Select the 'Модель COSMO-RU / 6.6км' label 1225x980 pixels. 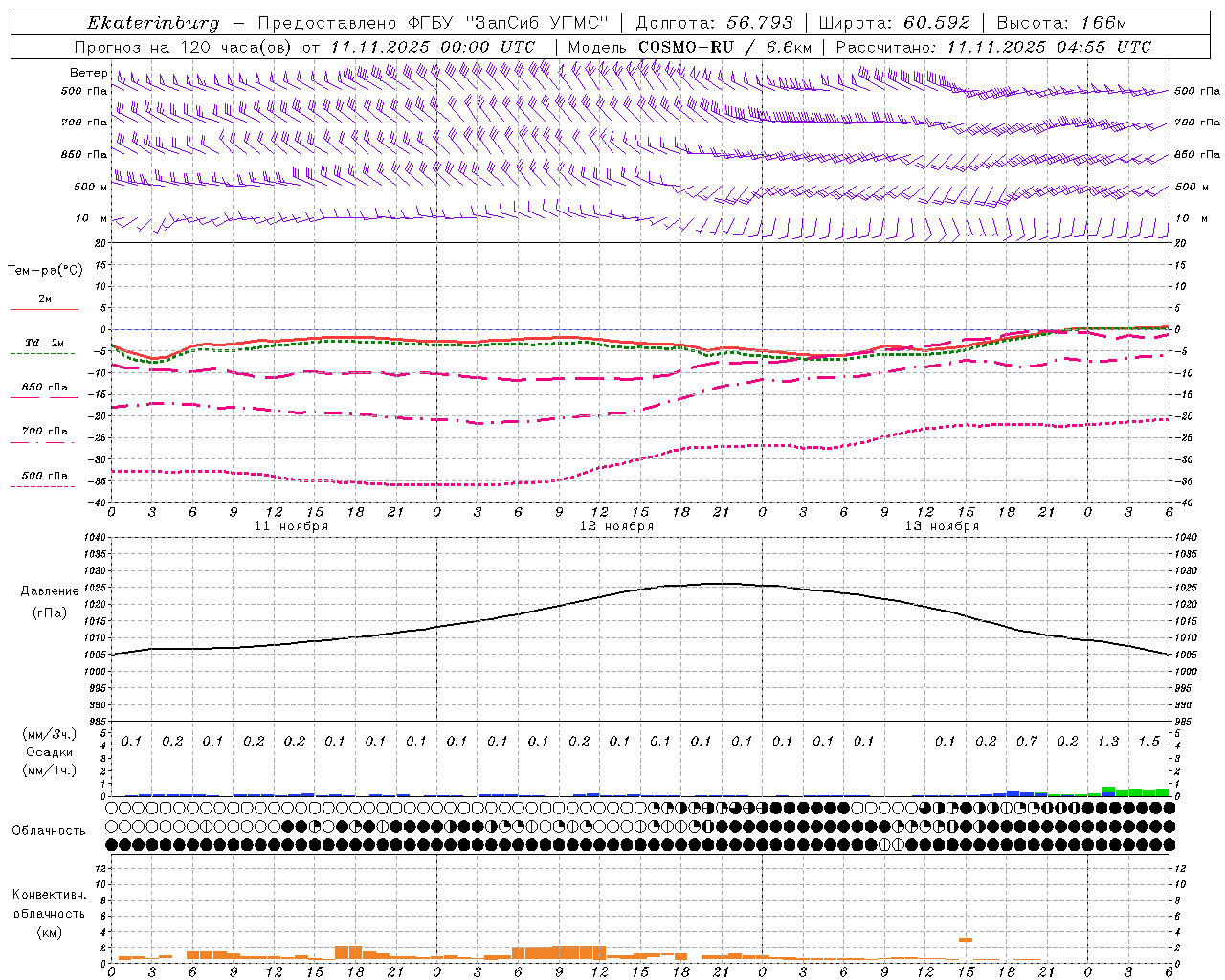pyautogui.click(x=690, y=47)
